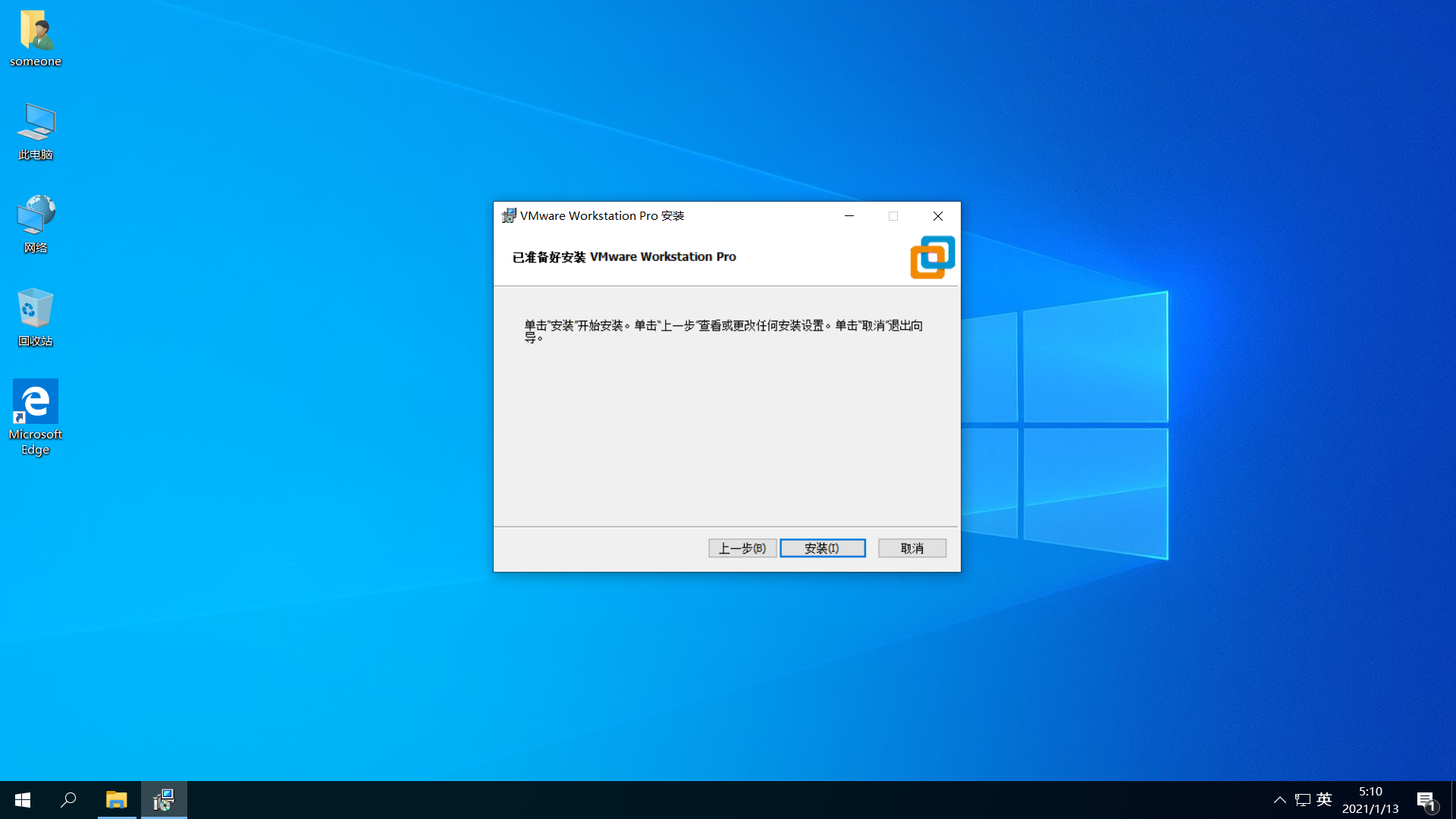Select the 回收站 recycle bin icon

point(36,309)
